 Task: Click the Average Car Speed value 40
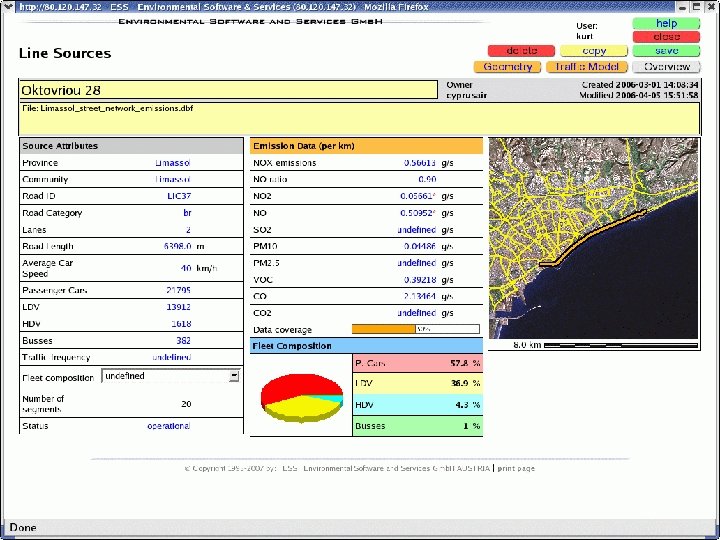coord(186,268)
